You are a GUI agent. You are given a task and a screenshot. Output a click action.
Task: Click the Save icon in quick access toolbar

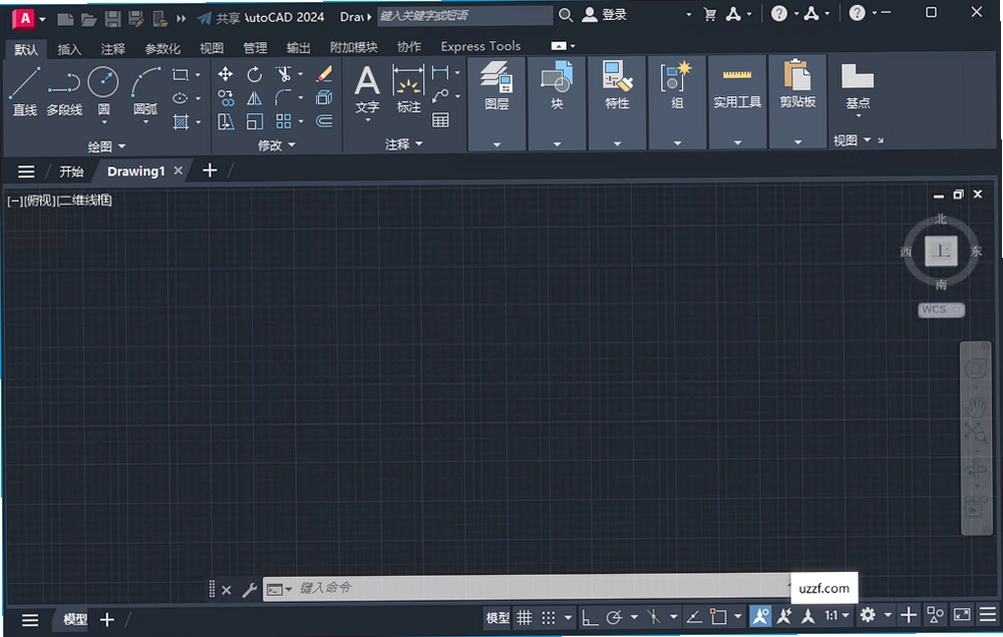click(x=113, y=19)
